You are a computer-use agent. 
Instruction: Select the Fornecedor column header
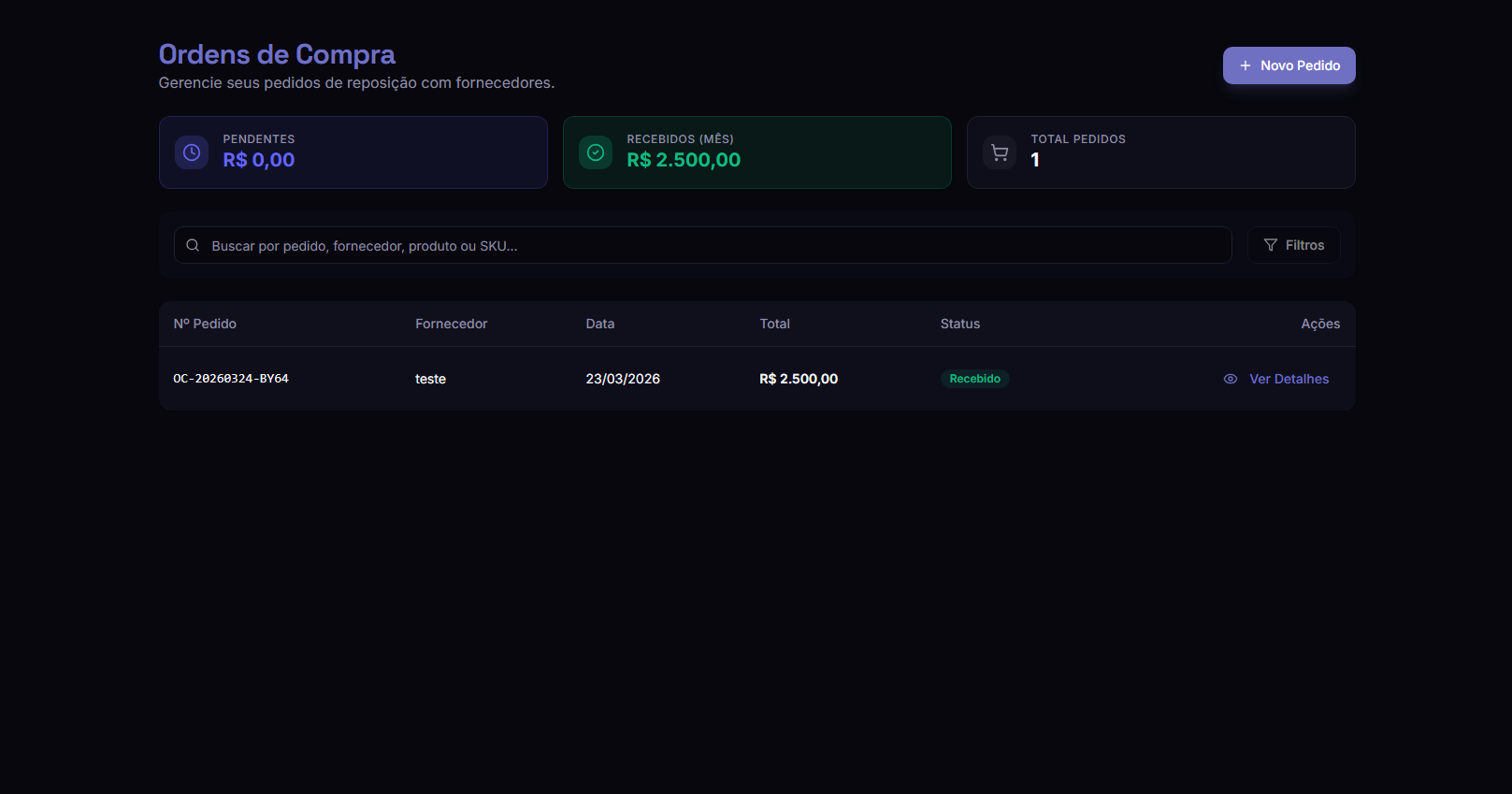click(x=451, y=324)
